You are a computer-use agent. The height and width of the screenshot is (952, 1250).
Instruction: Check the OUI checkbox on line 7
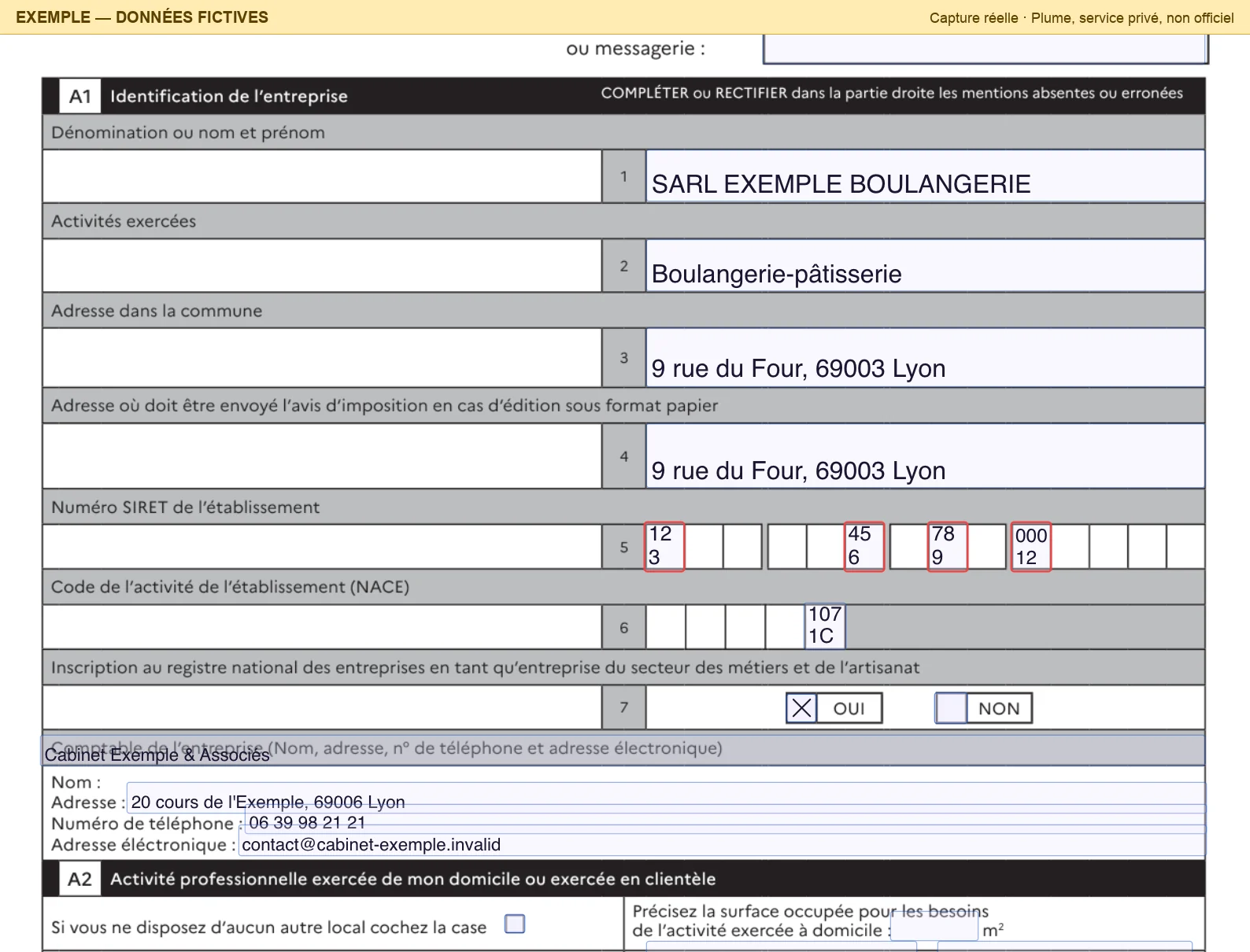pyautogui.click(x=801, y=708)
